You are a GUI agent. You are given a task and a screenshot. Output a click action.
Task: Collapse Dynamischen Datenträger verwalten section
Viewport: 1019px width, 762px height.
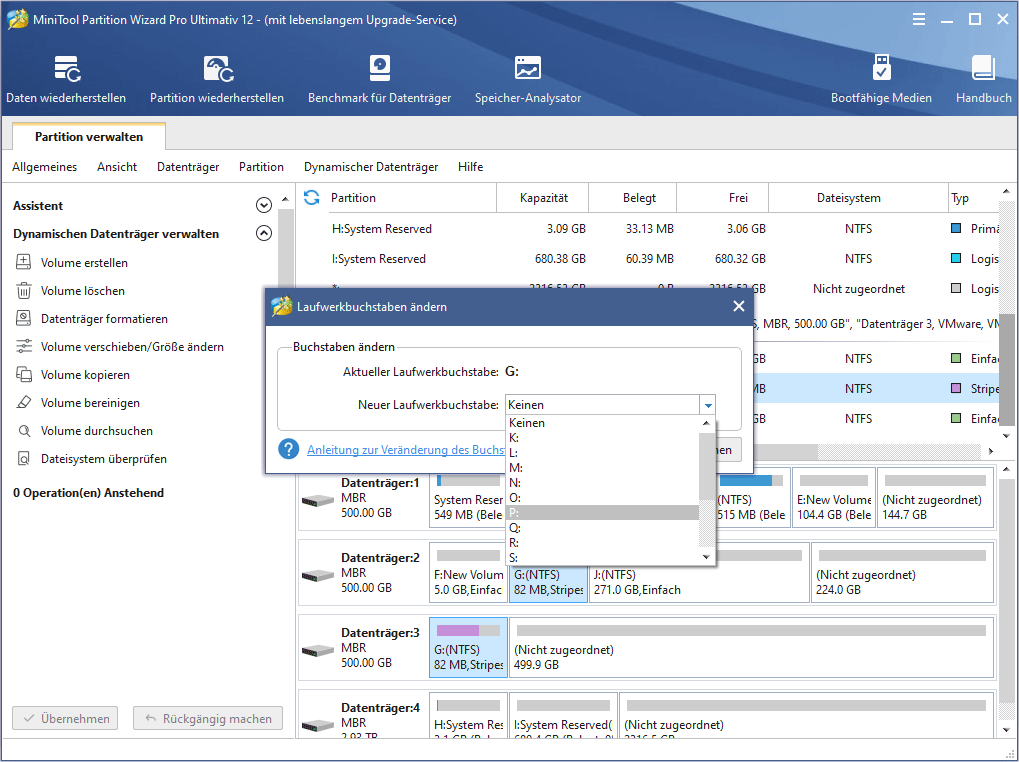click(263, 233)
